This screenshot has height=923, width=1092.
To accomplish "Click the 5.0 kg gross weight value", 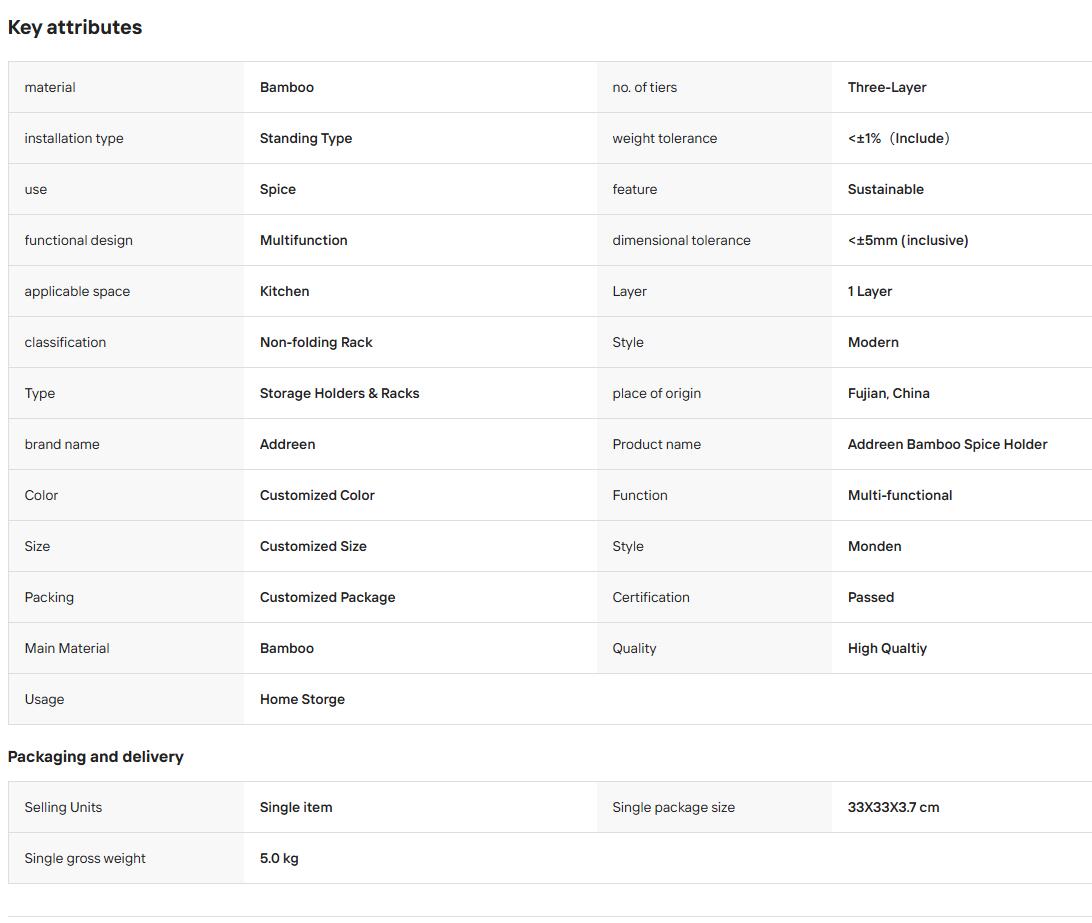I will (x=279, y=858).
